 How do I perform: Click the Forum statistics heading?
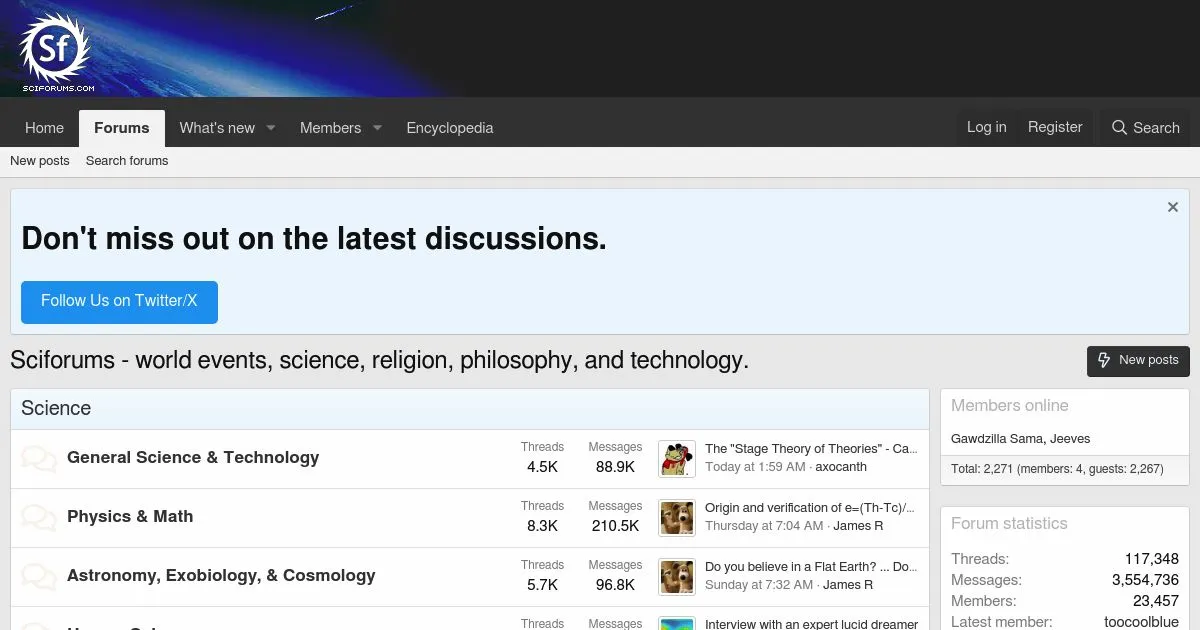[x=1009, y=523]
